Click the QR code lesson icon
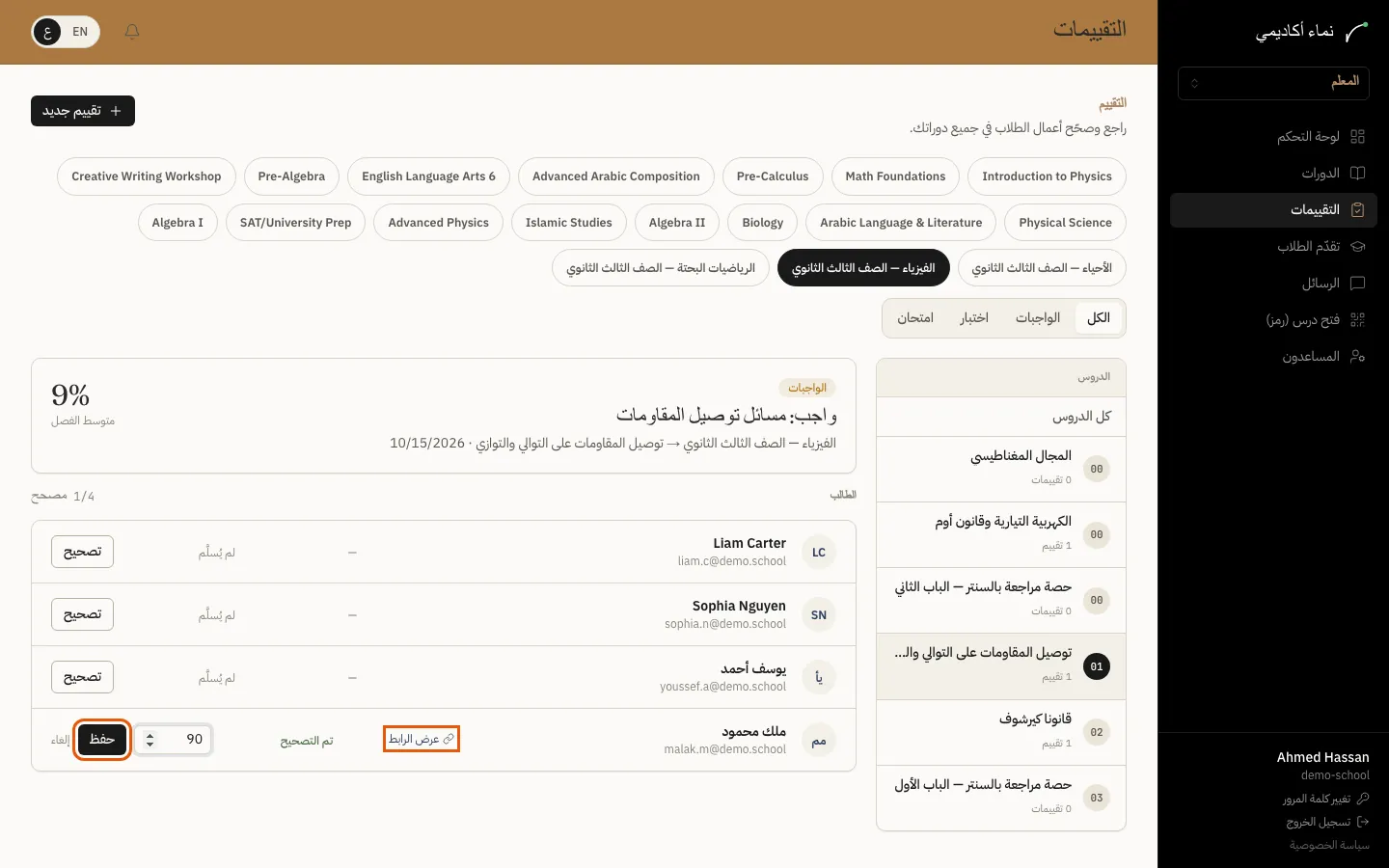Viewport: 1389px width, 868px height. click(1358, 320)
